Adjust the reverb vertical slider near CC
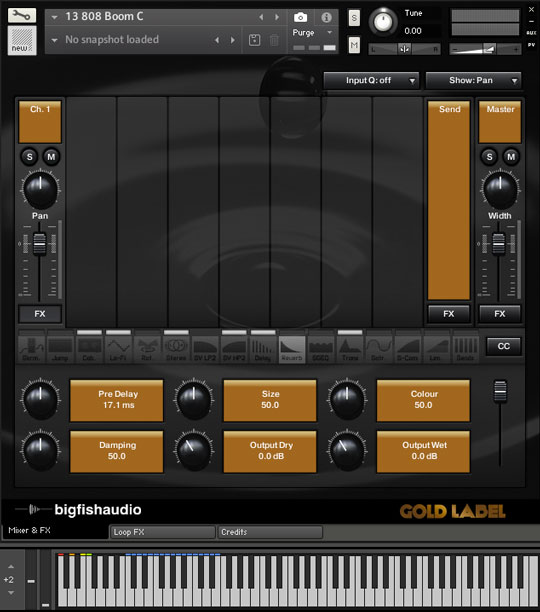 (x=500, y=391)
